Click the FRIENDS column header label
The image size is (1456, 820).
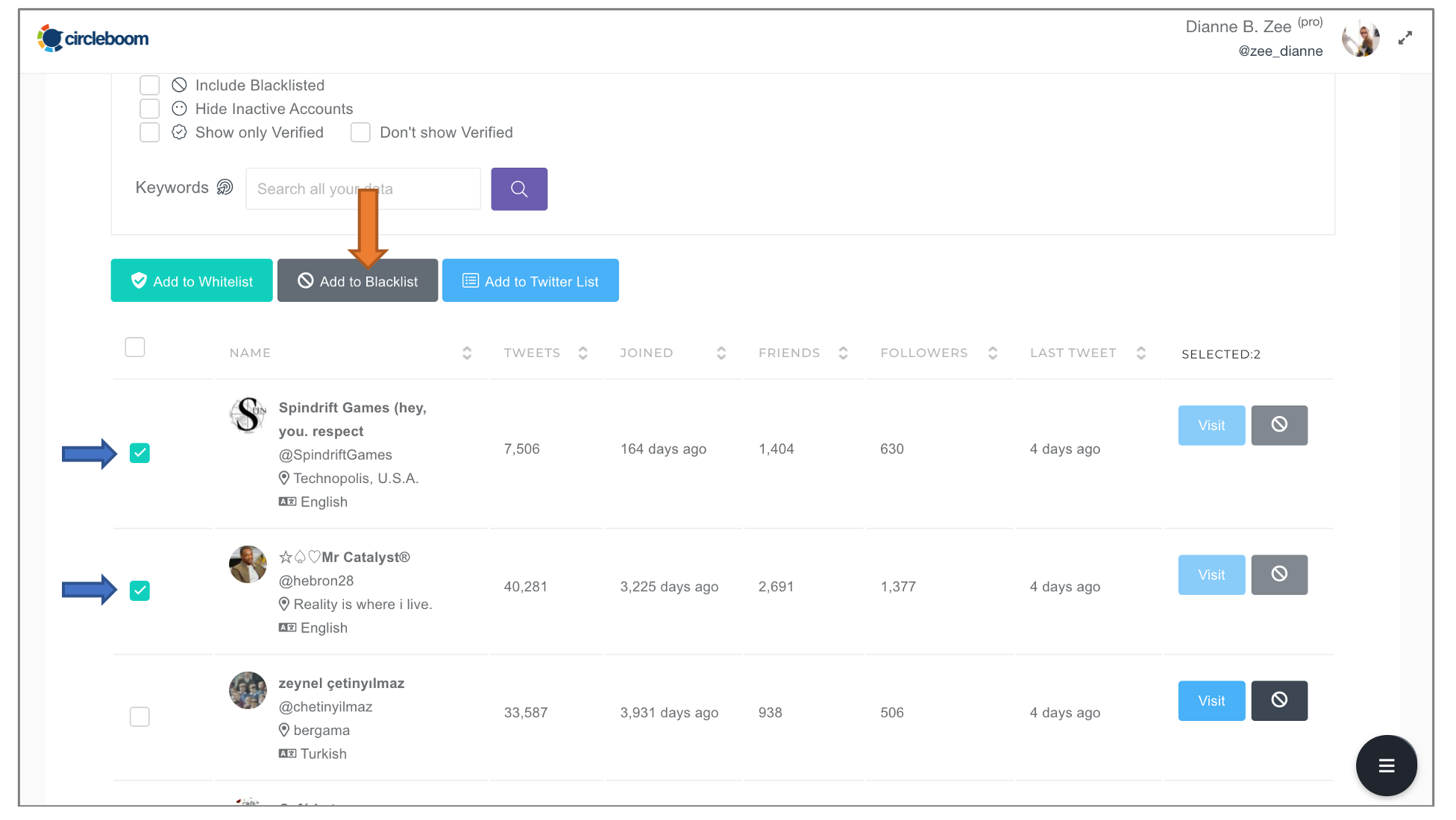pyautogui.click(x=789, y=353)
